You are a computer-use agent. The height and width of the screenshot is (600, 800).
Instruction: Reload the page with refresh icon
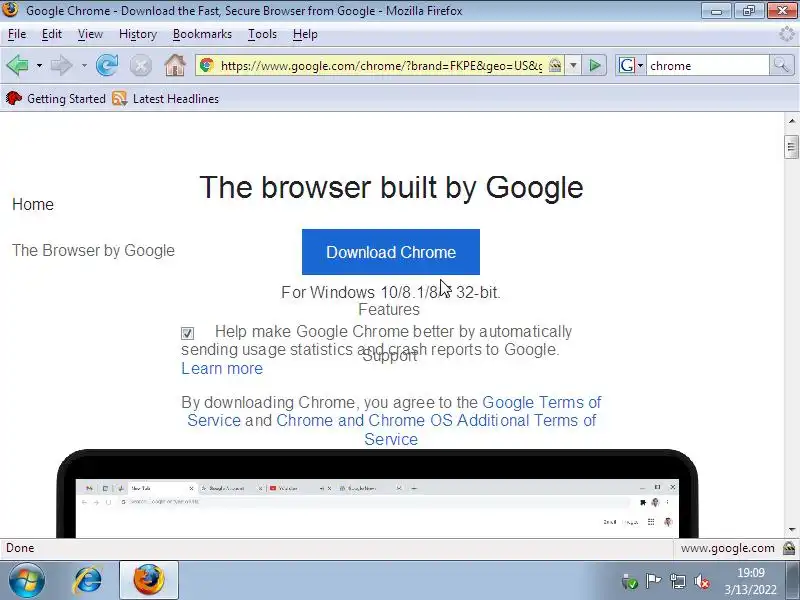coord(107,65)
